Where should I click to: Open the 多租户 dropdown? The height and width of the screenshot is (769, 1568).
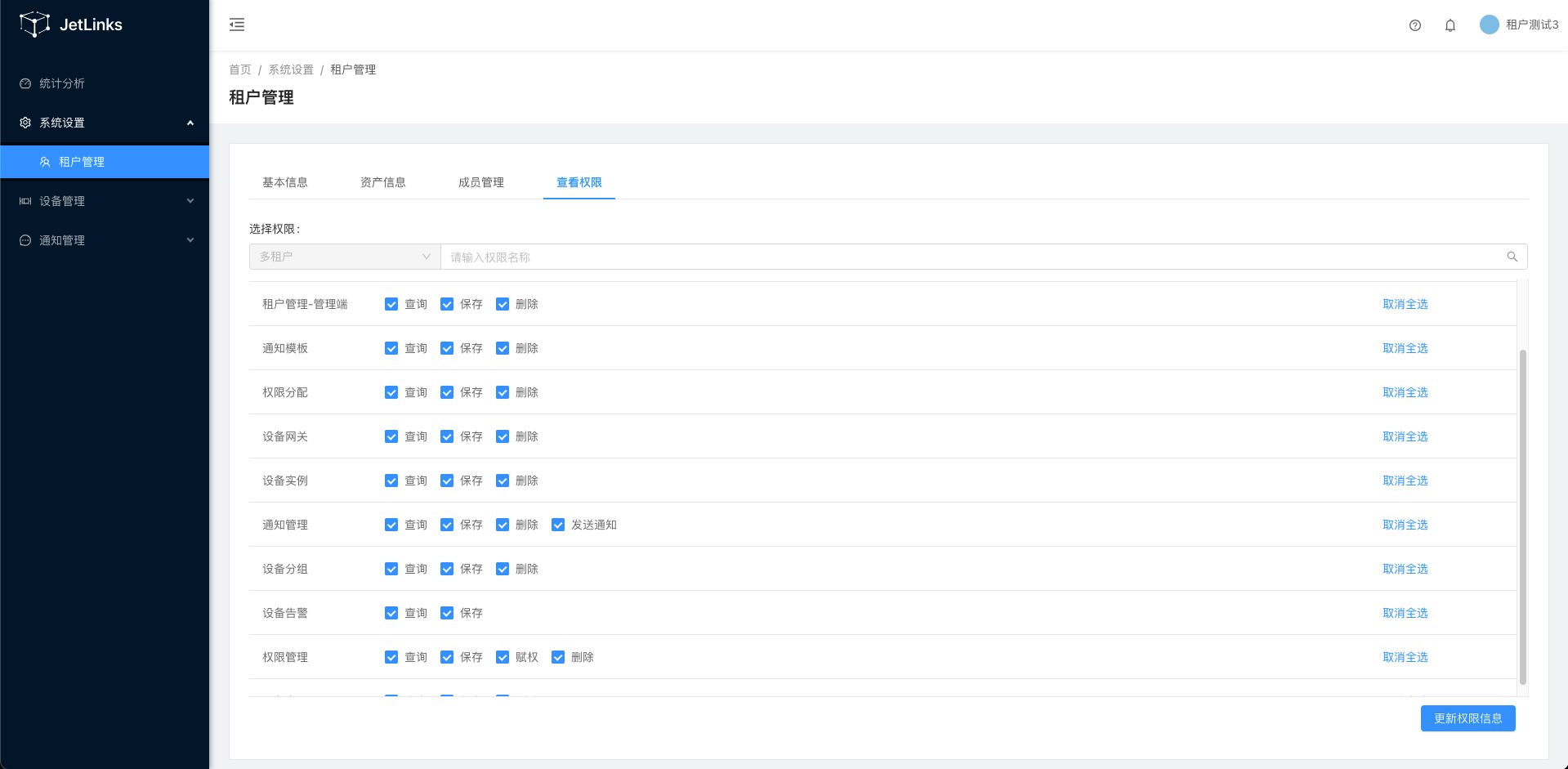(345, 257)
